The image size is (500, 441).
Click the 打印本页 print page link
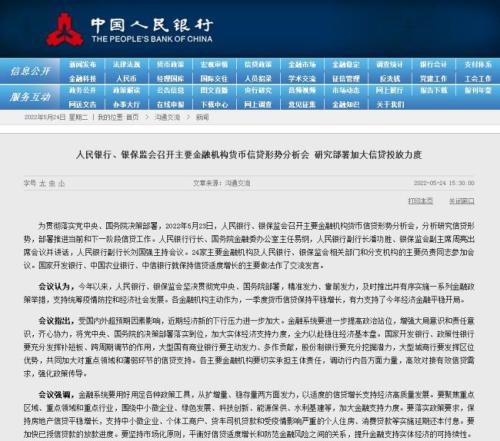(x=420, y=201)
